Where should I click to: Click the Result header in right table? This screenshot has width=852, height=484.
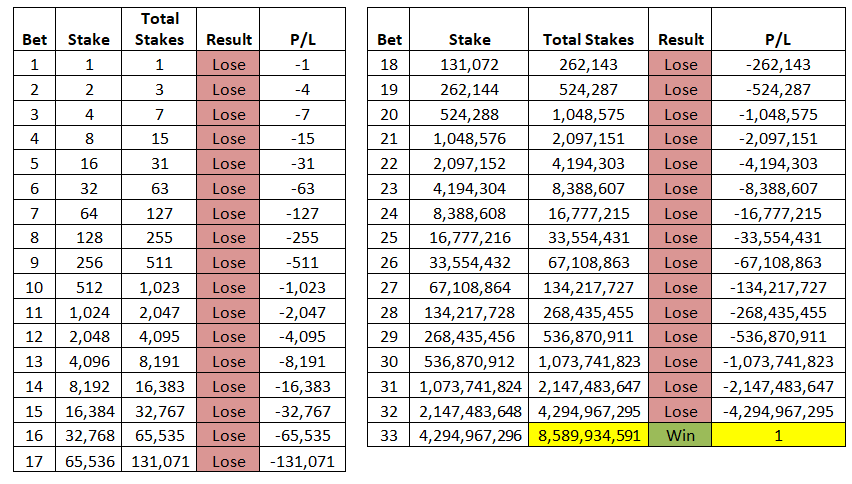pos(680,40)
